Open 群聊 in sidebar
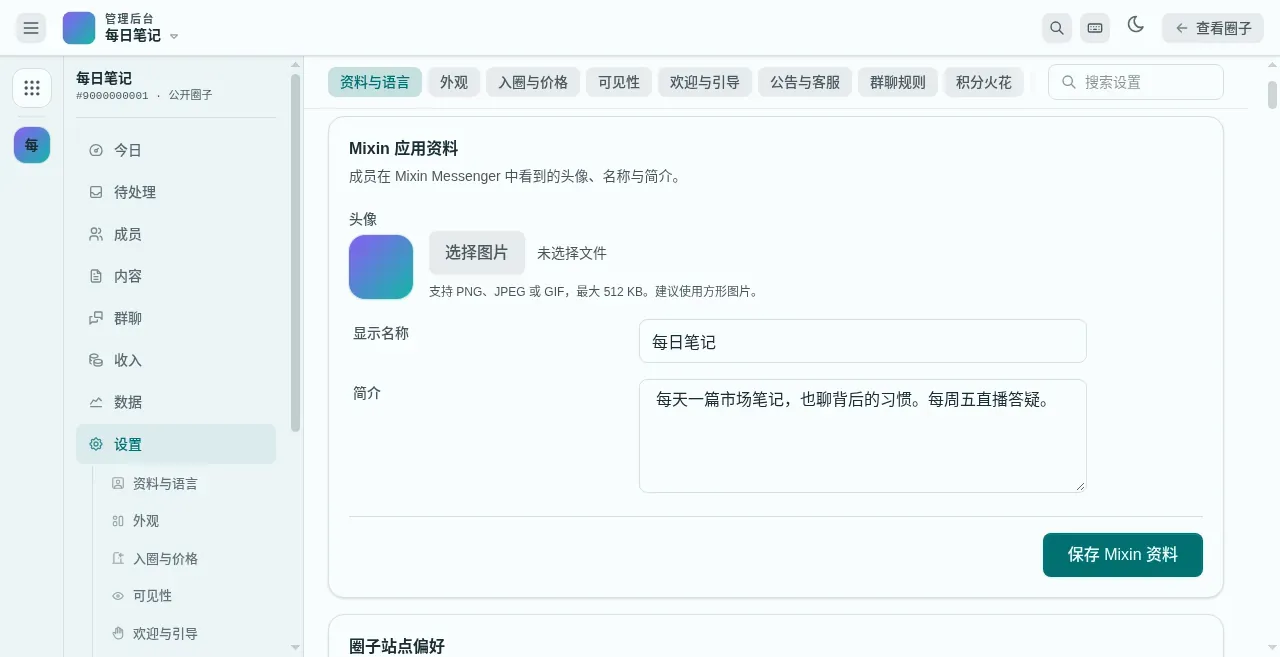 pyautogui.click(x=176, y=318)
